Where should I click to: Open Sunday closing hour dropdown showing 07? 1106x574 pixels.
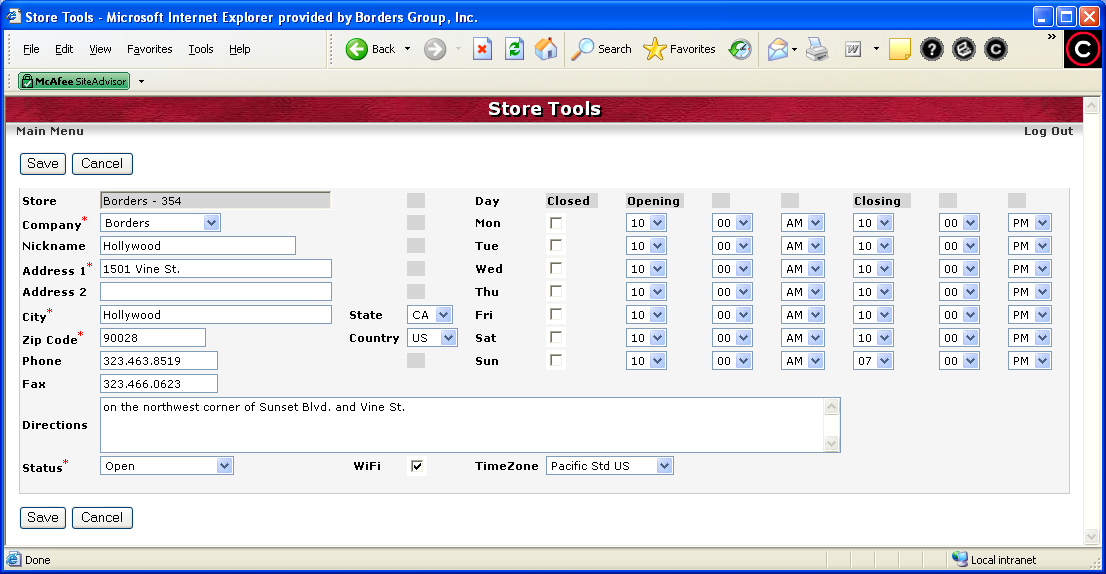click(x=873, y=360)
